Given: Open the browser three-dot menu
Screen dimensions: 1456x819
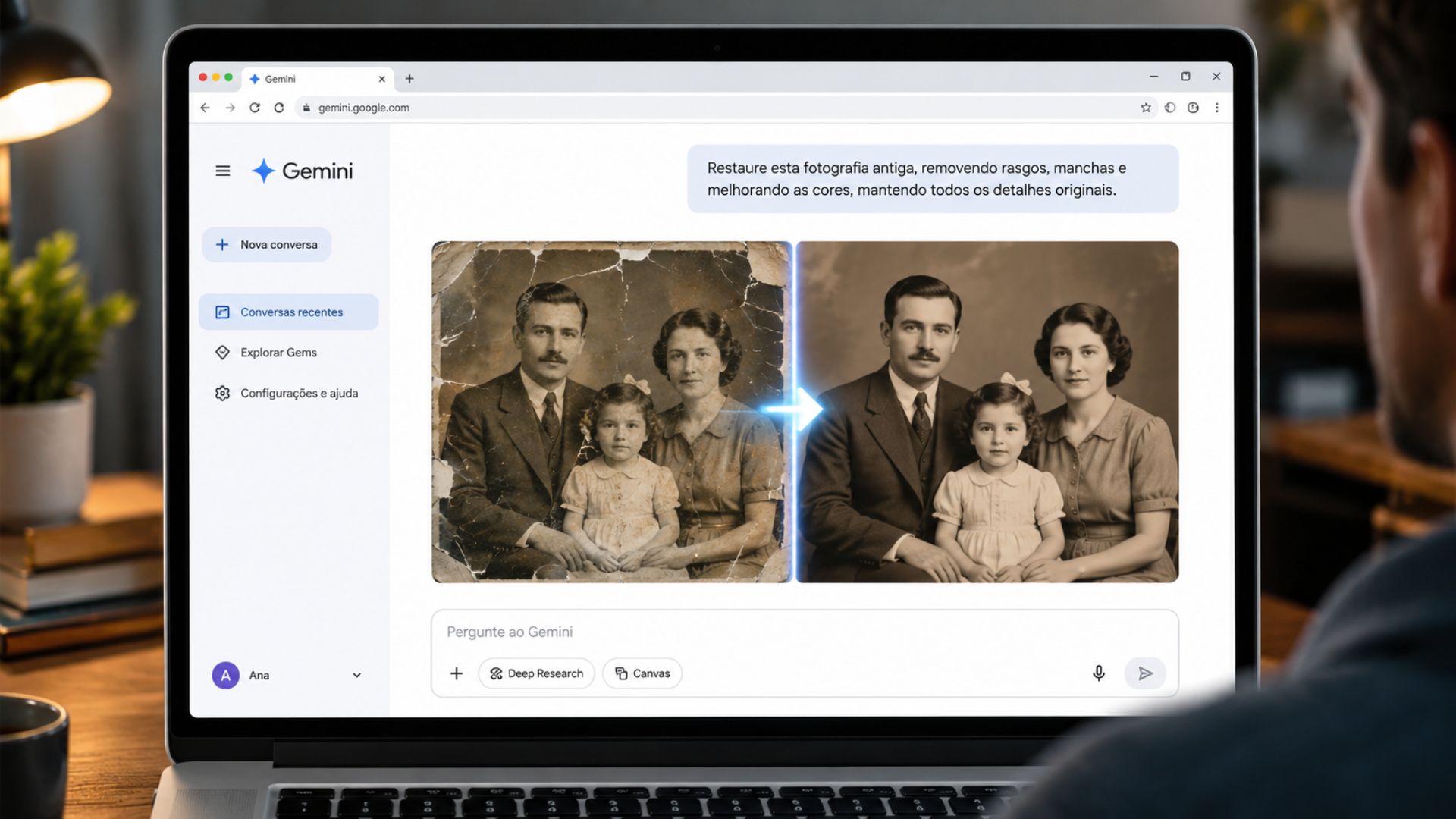Looking at the screenshot, I should click(1217, 108).
